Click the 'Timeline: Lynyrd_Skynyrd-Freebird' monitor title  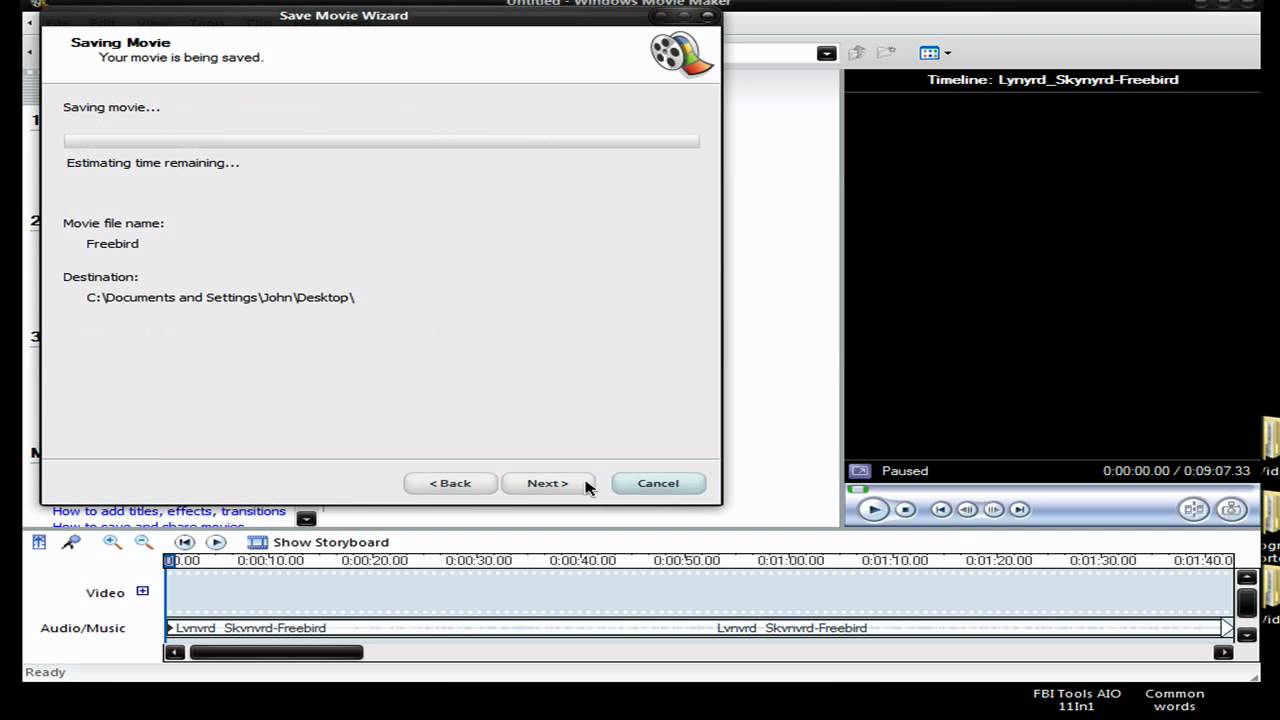click(x=1053, y=79)
